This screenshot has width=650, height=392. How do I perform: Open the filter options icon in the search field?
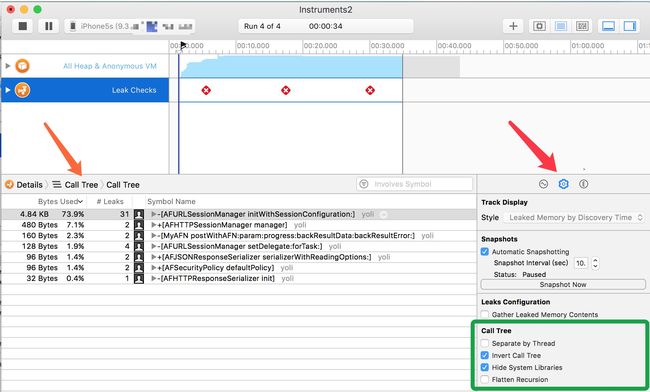click(364, 184)
